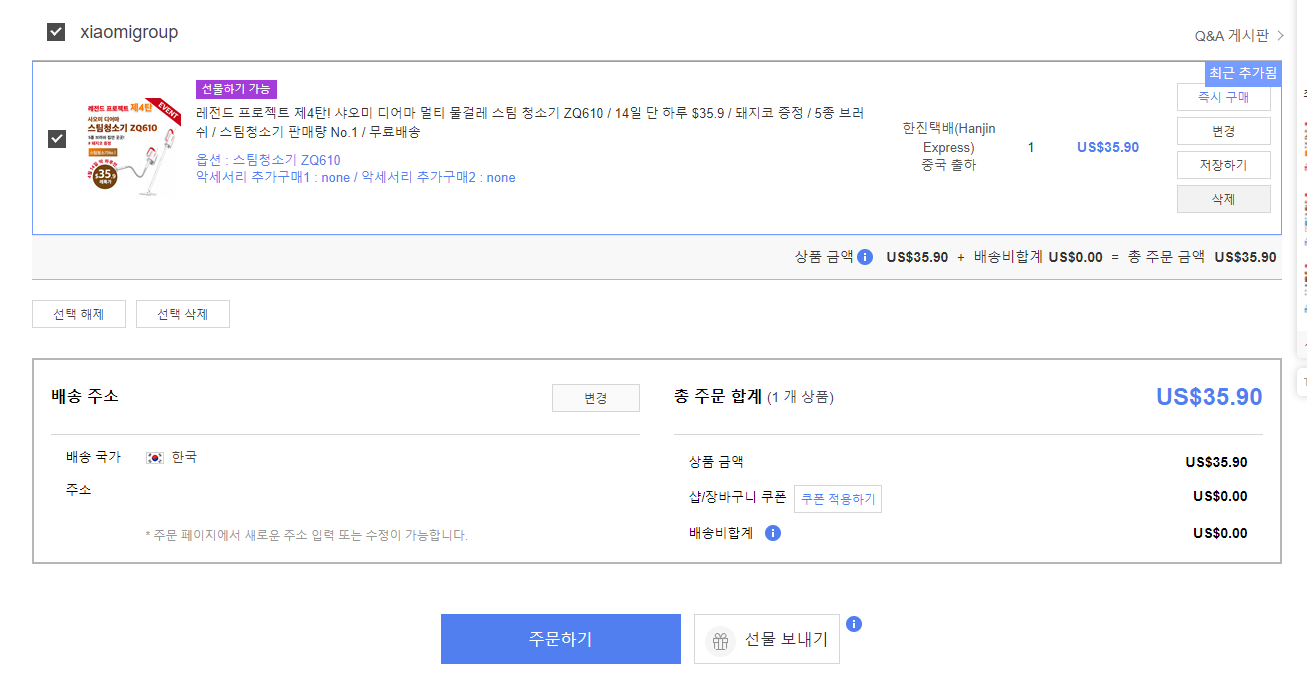This screenshot has height=679, width=1307.
Task: Place the order with 주문하기 button
Action: coord(561,639)
